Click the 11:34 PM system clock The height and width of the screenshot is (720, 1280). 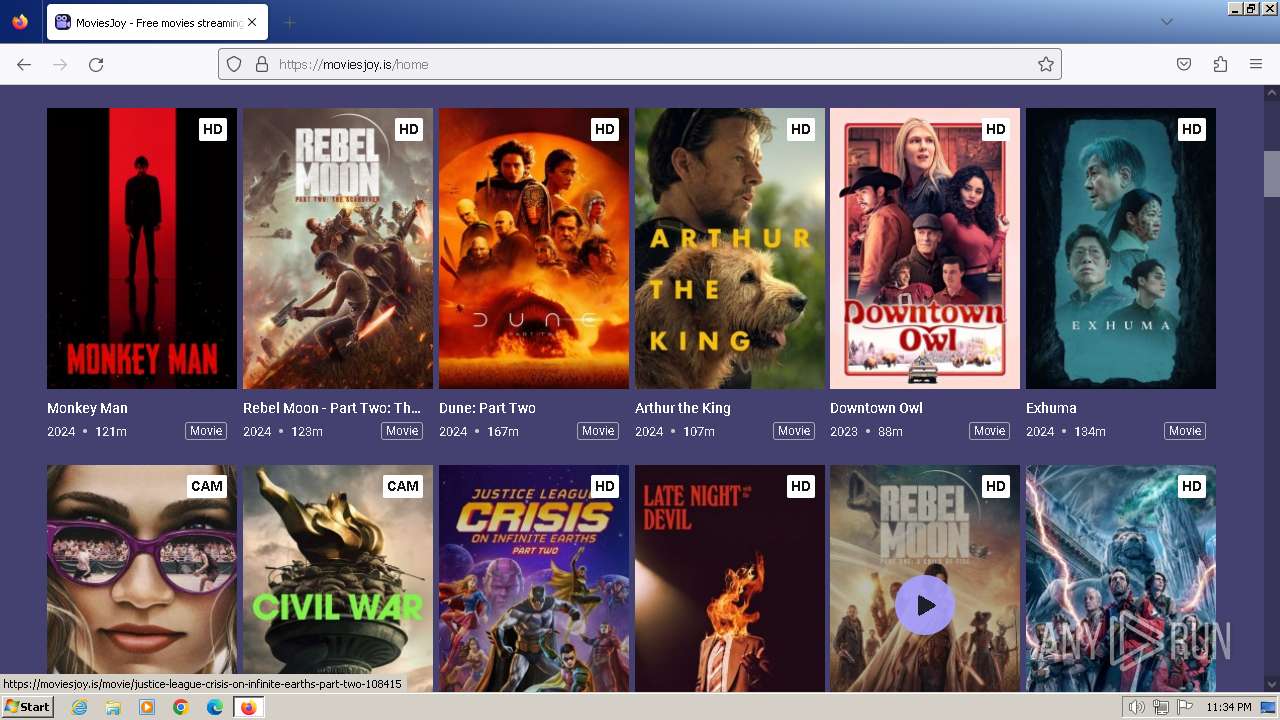(1229, 707)
